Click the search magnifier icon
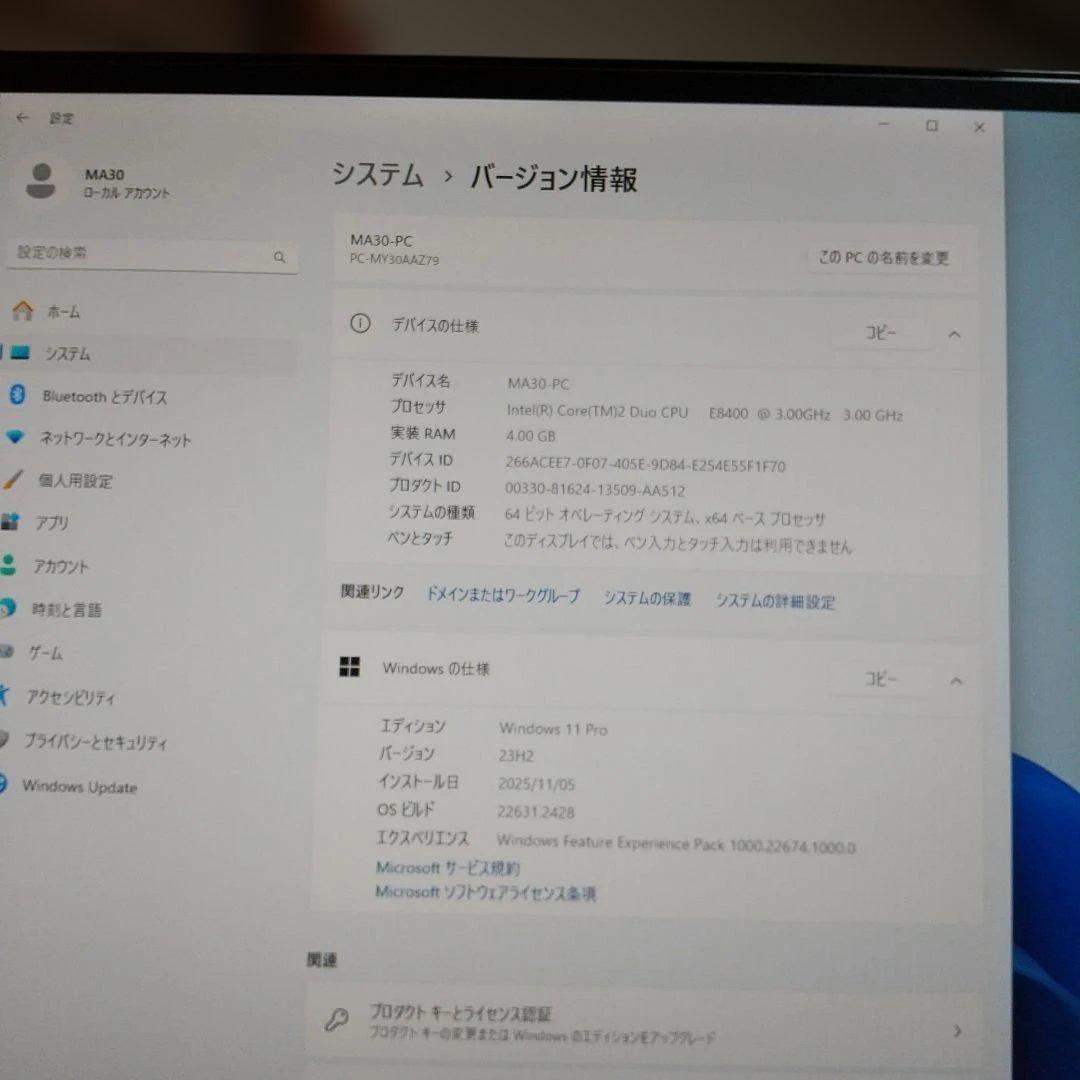 coord(279,257)
